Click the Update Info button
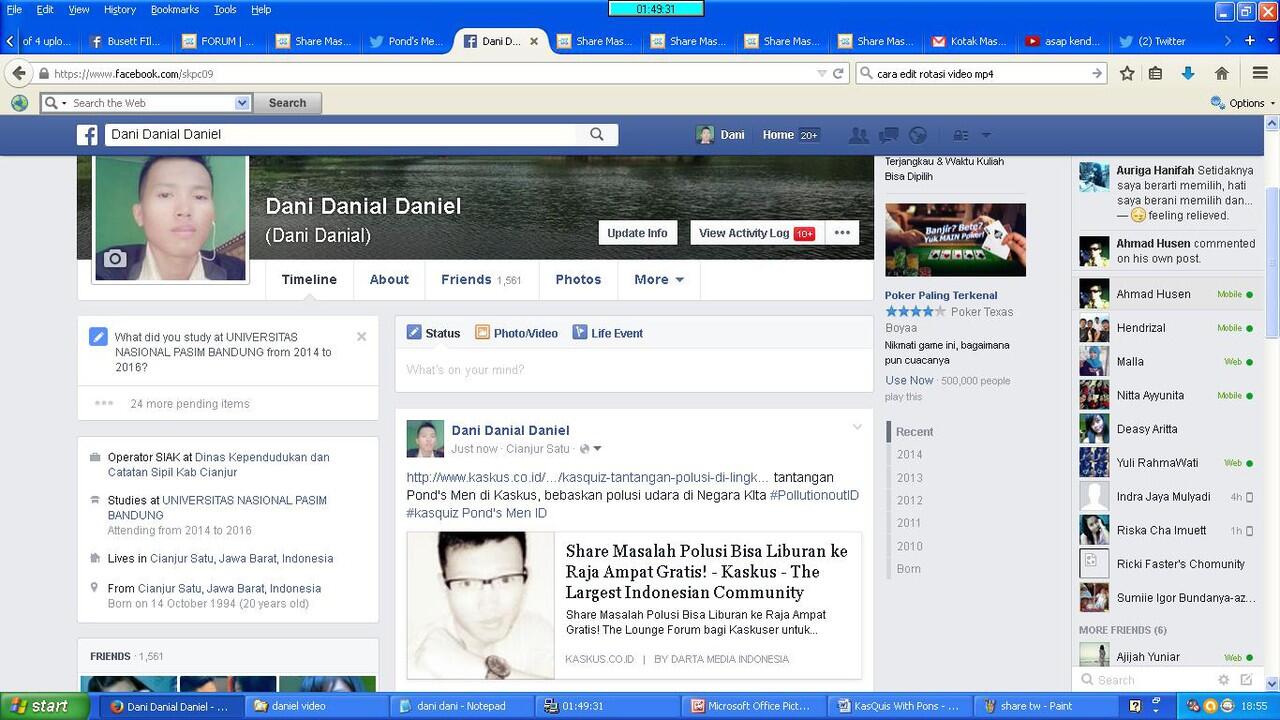This screenshot has height=720, width=1280. coord(637,233)
